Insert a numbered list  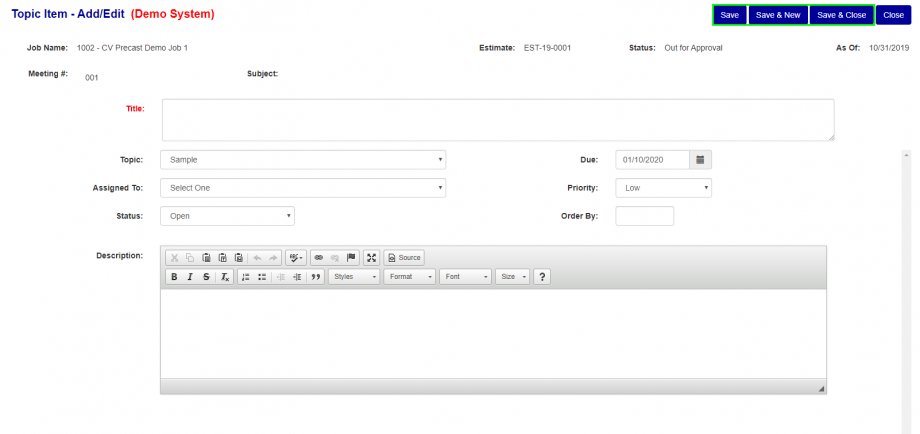pyautogui.click(x=246, y=277)
